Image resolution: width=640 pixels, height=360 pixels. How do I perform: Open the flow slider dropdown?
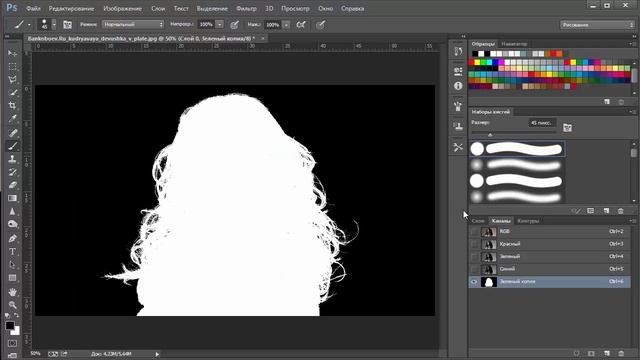click(x=286, y=25)
